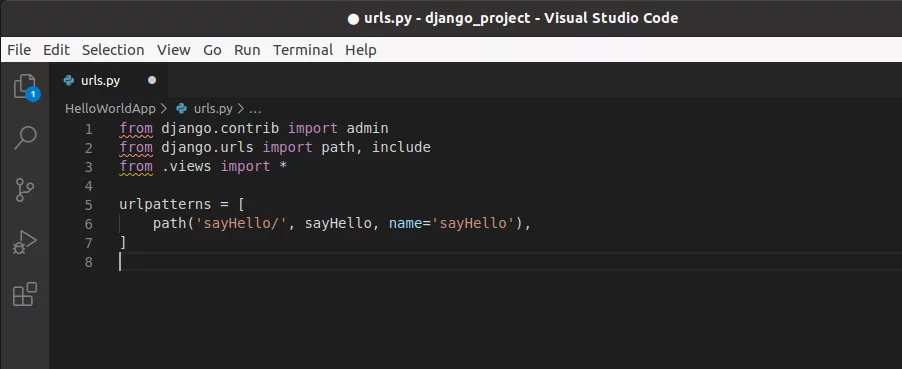Open the Go menu
The height and width of the screenshot is (369, 902).
212,50
